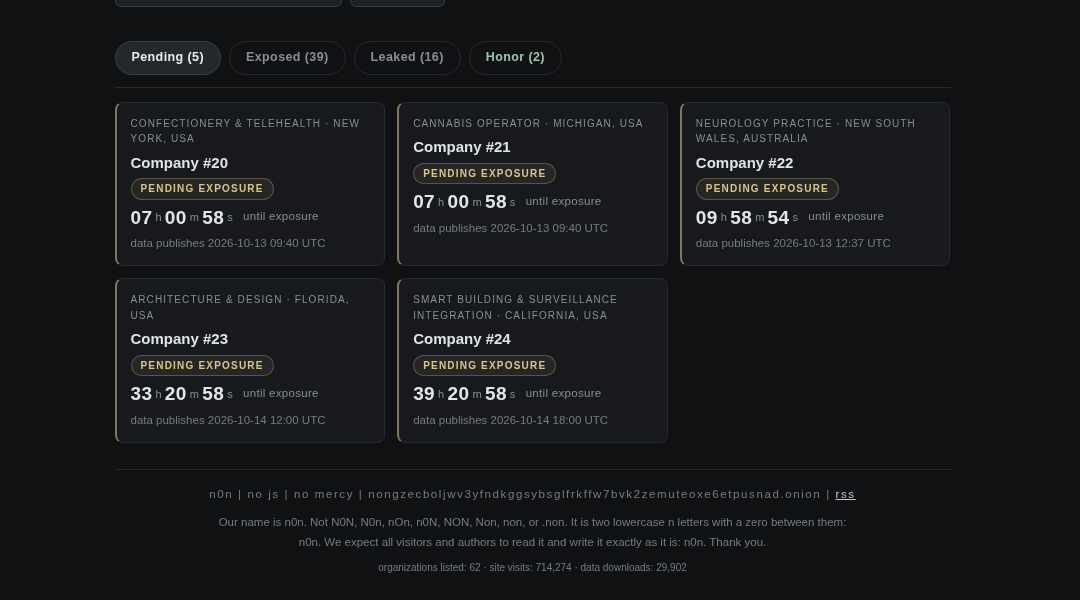
Task: Click Company #20 publish date 09:40 UTC
Action: (x=228, y=243)
